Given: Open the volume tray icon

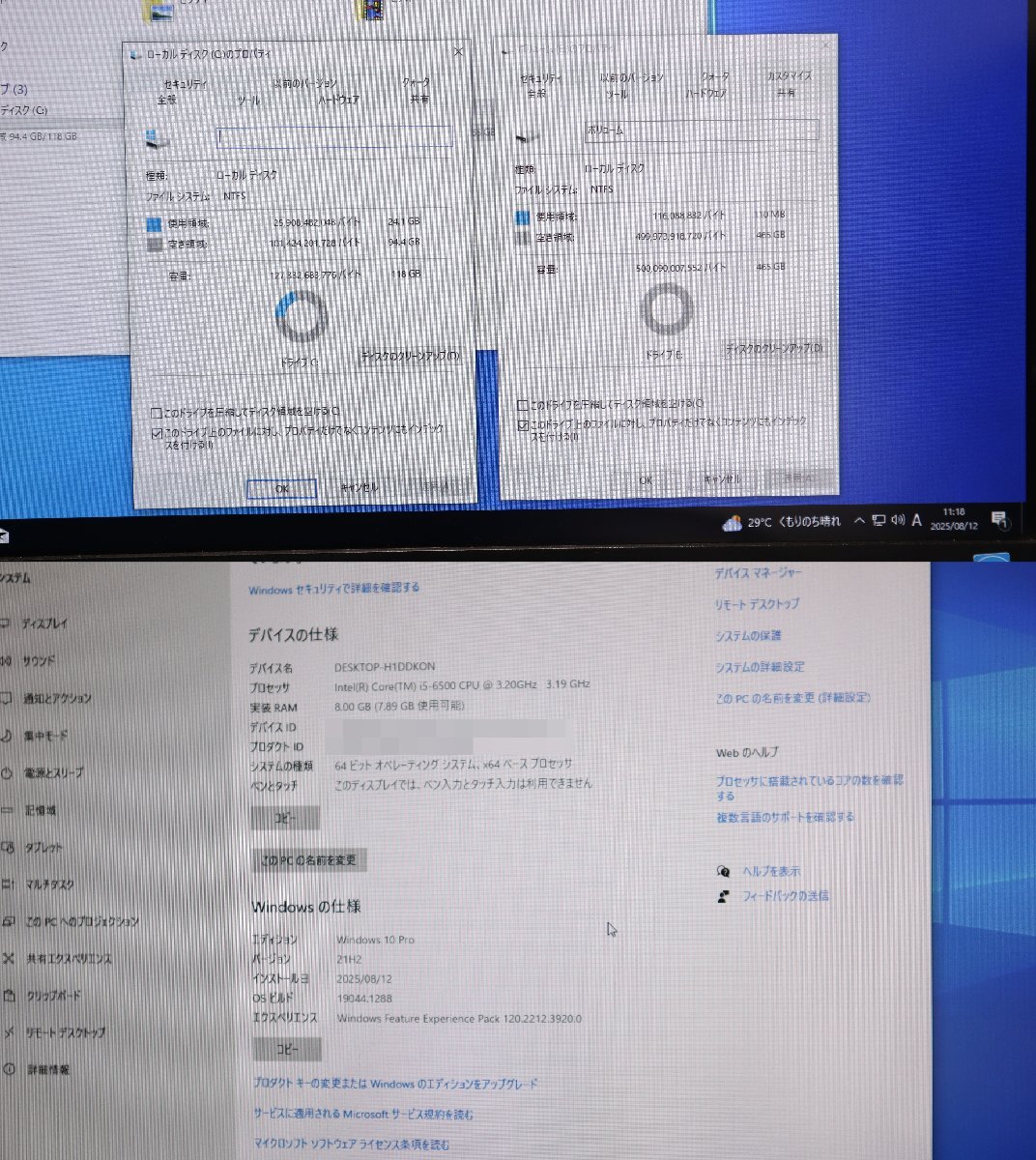Looking at the screenshot, I should click(x=898, y=521).
